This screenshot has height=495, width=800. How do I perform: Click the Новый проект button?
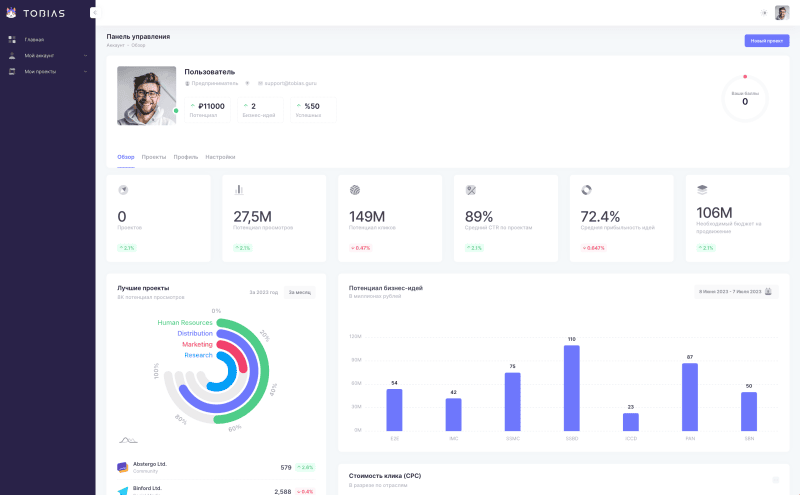point(766,41)
